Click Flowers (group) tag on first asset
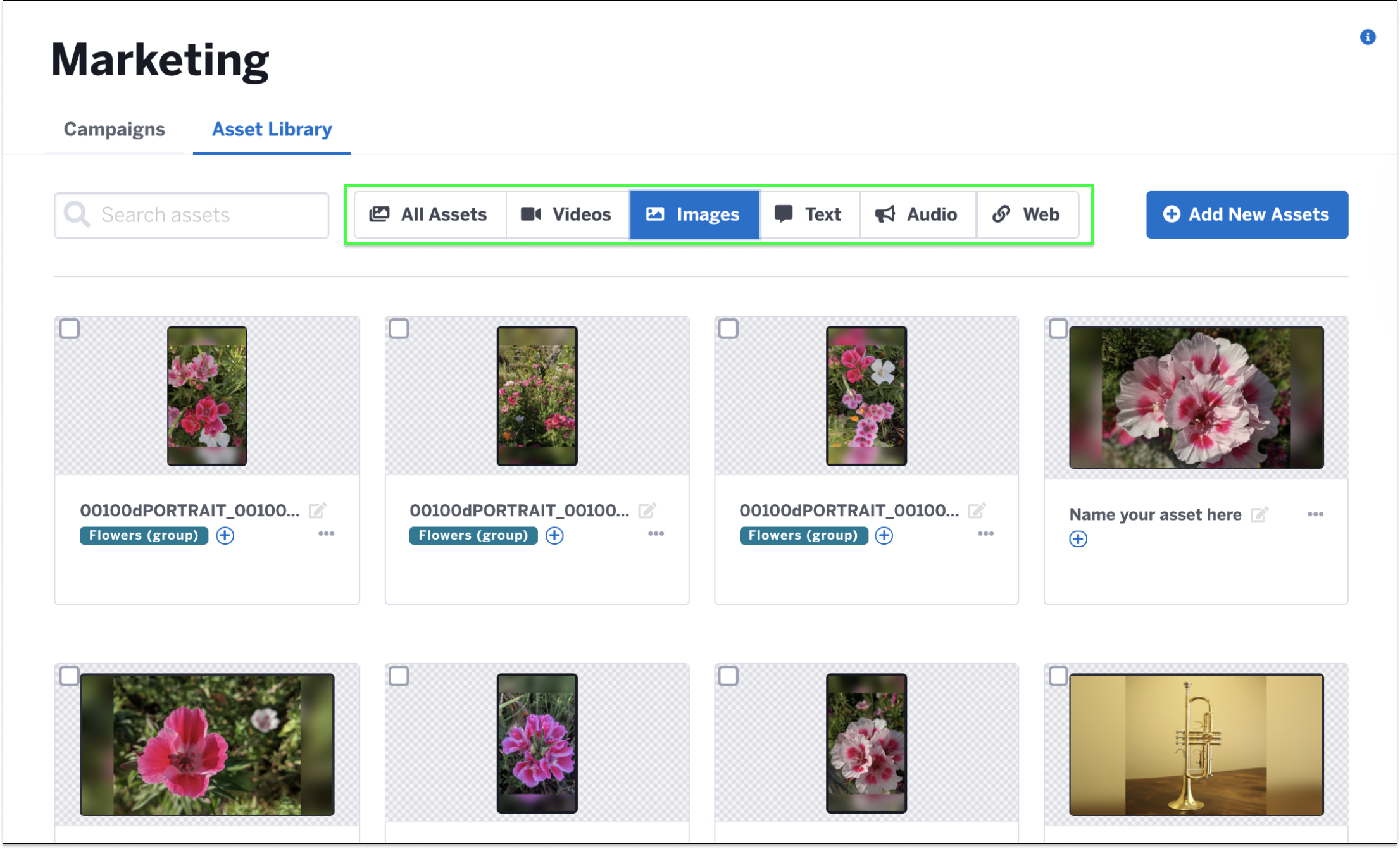The height and width of the screenshot is (849, 1400). [144, 536]
